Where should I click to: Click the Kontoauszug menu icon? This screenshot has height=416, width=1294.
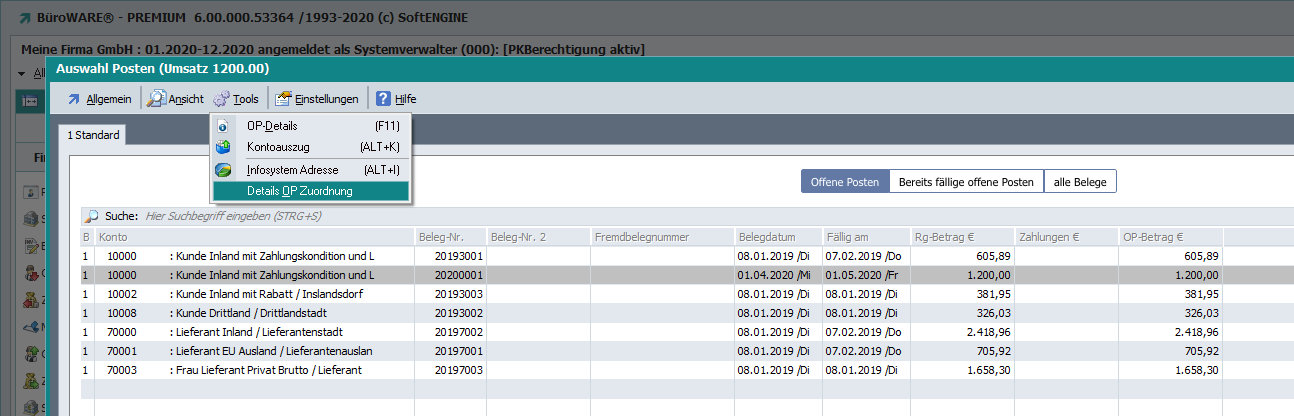[224, 147]
